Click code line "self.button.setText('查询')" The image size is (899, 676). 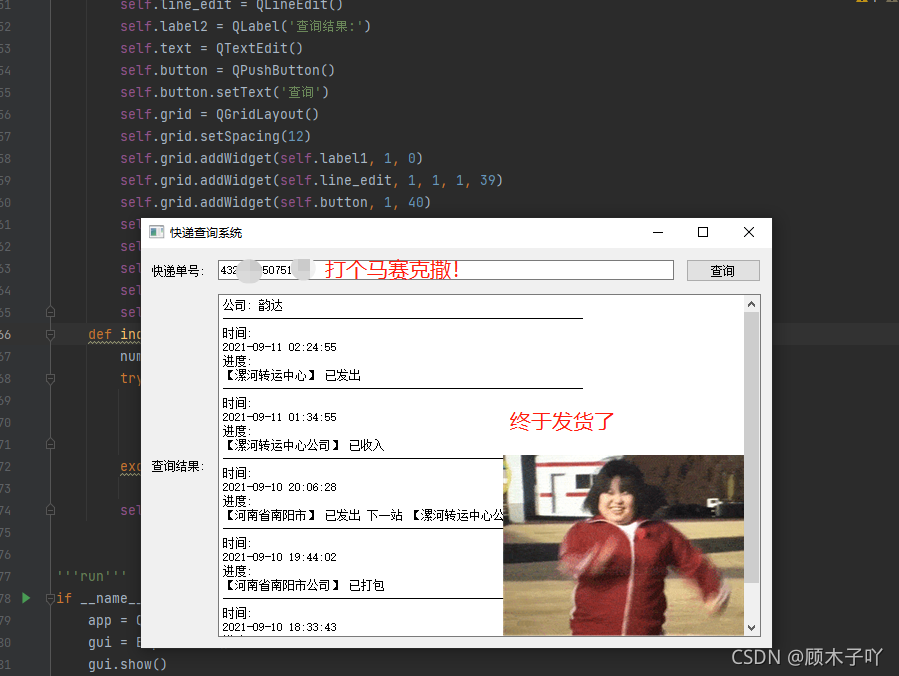point(224,92)
